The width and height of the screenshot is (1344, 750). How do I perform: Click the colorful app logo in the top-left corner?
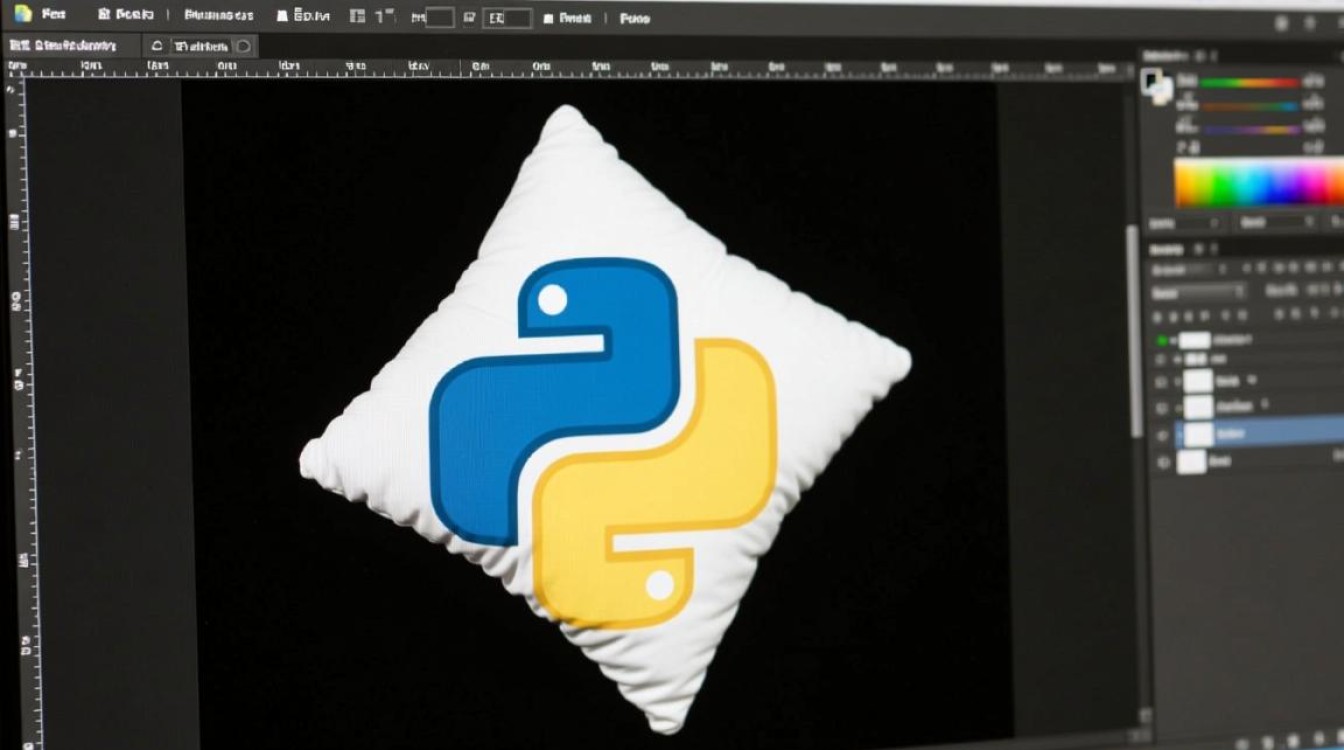click(22, 14)
